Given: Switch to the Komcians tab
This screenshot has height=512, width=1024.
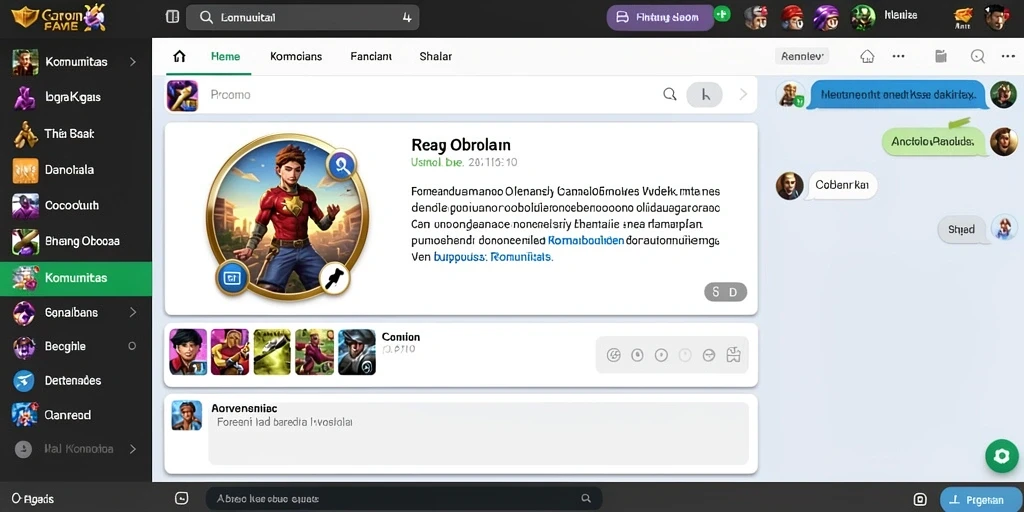Looking at the screenshot, I should click(296, 56).
